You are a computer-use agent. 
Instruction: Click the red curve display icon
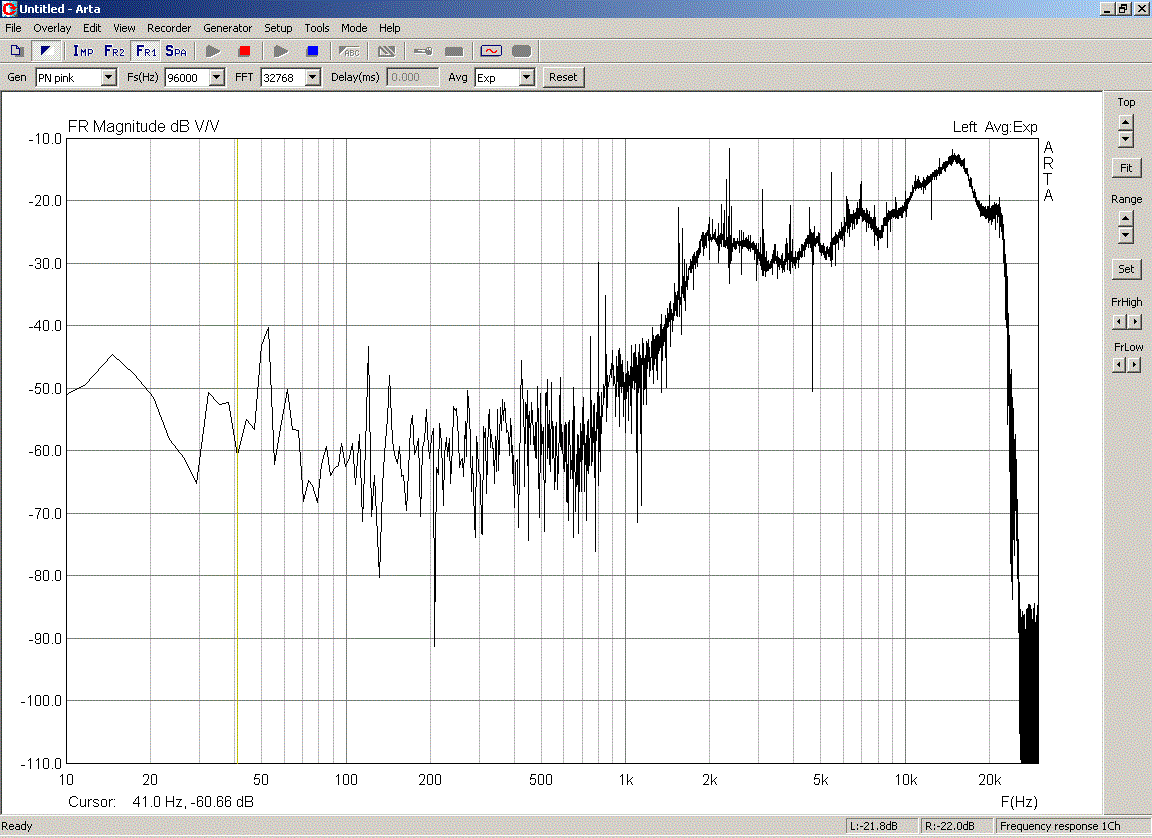coord(490,51)
